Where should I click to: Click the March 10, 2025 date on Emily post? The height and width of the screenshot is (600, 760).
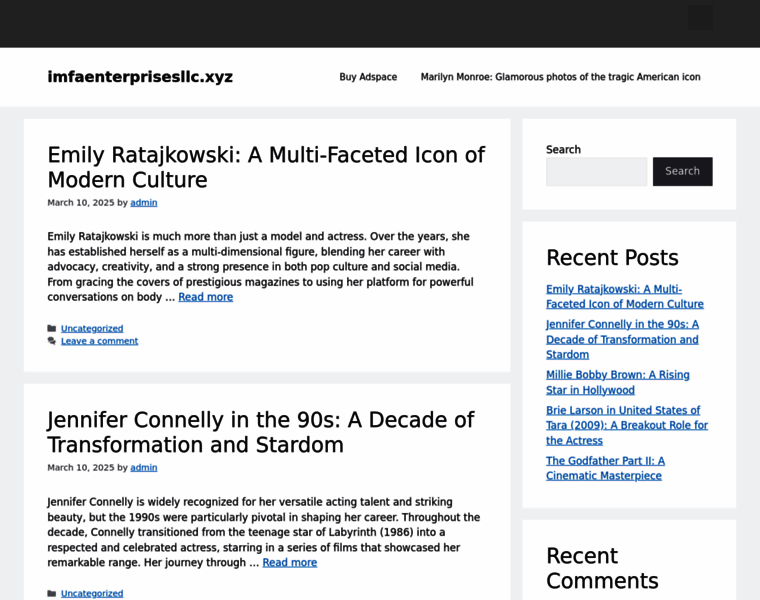tap(81, 203)
